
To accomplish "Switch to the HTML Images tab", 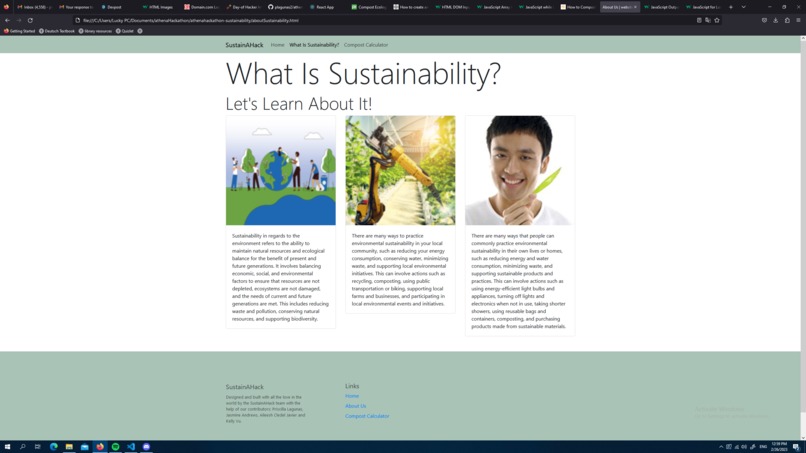I will tap(158, 7).
